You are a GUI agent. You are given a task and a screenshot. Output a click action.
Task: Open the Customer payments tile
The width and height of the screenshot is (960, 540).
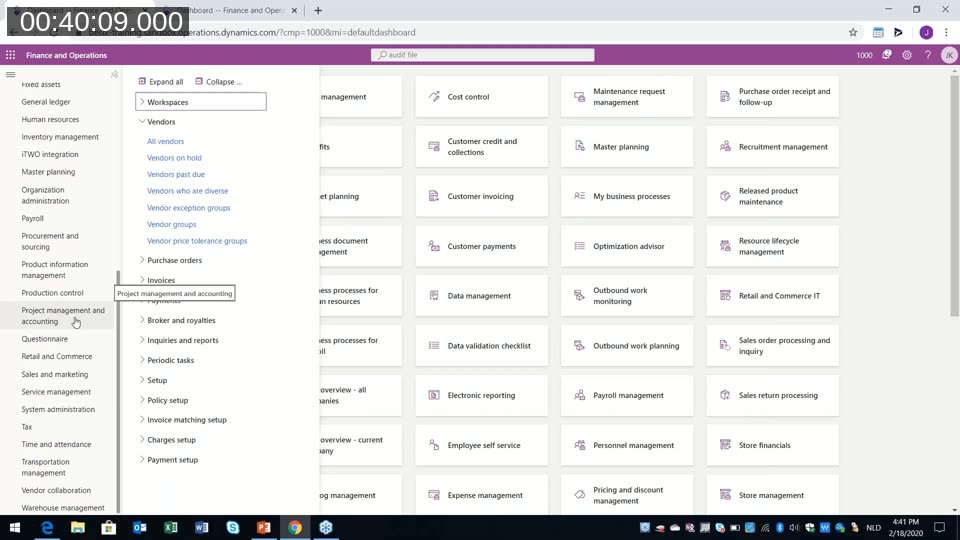482,246
